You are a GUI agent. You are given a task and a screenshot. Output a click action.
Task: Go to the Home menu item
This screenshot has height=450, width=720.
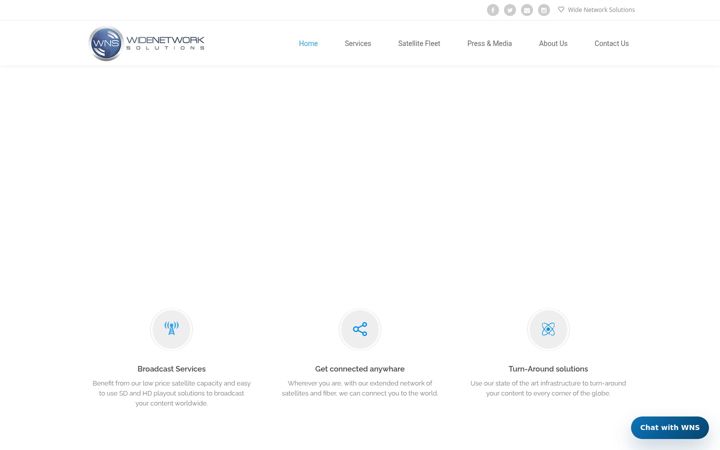(308, 44)
